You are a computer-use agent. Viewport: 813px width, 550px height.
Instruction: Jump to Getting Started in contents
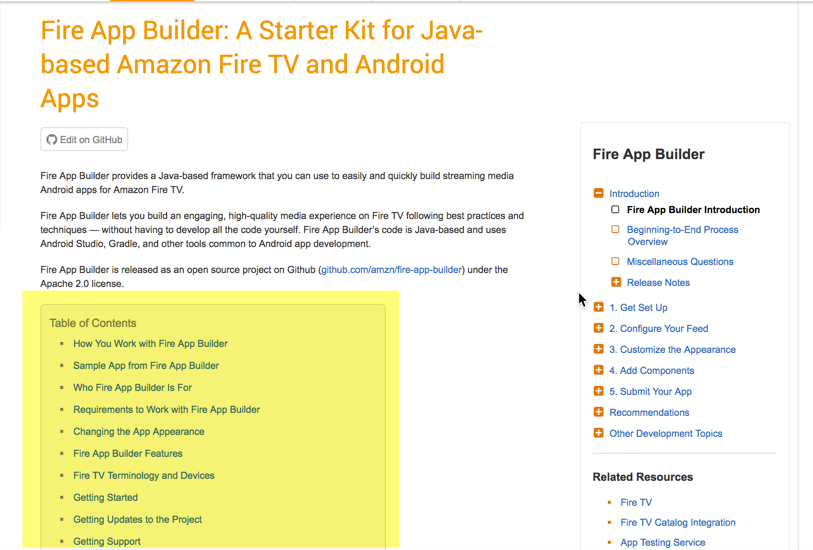(x=105, y=498)
